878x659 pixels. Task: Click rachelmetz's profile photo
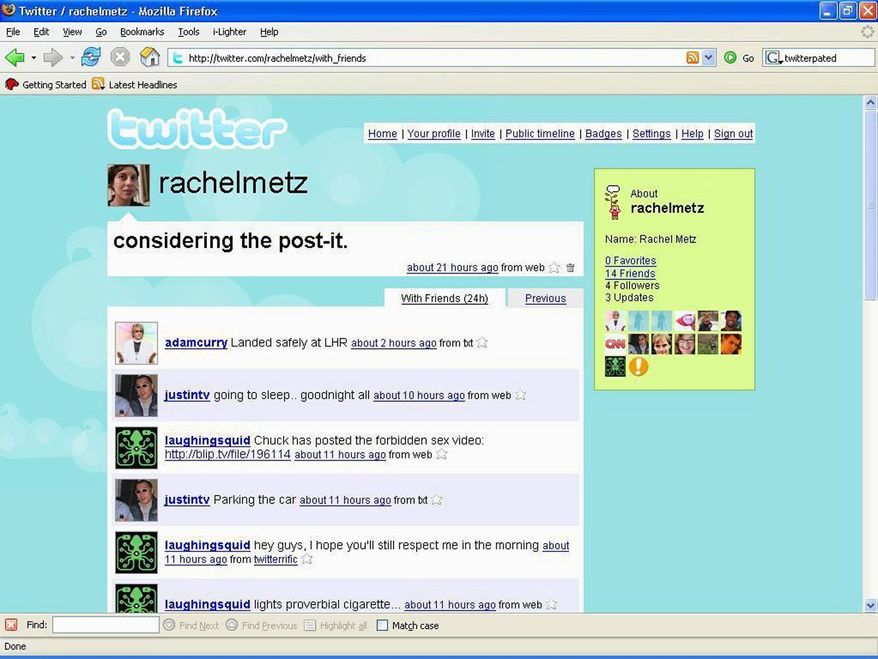click(x=129, y=185)
